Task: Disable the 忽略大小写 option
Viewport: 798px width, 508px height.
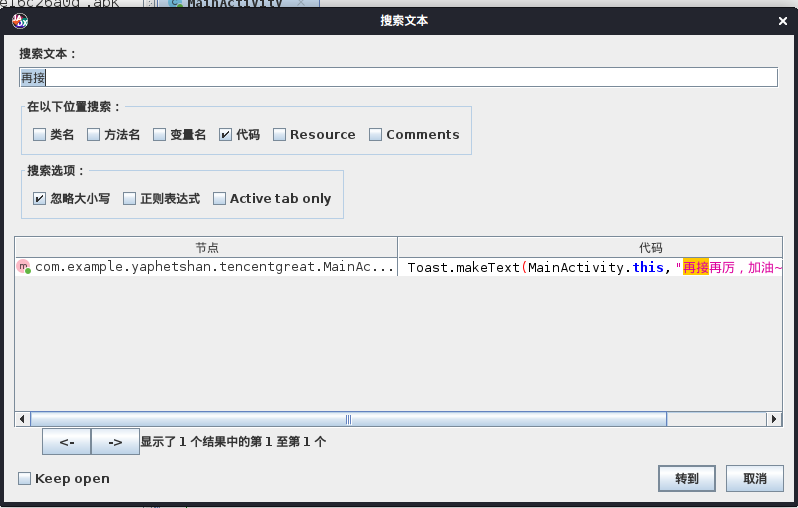Action: click(x=39, y=199)
